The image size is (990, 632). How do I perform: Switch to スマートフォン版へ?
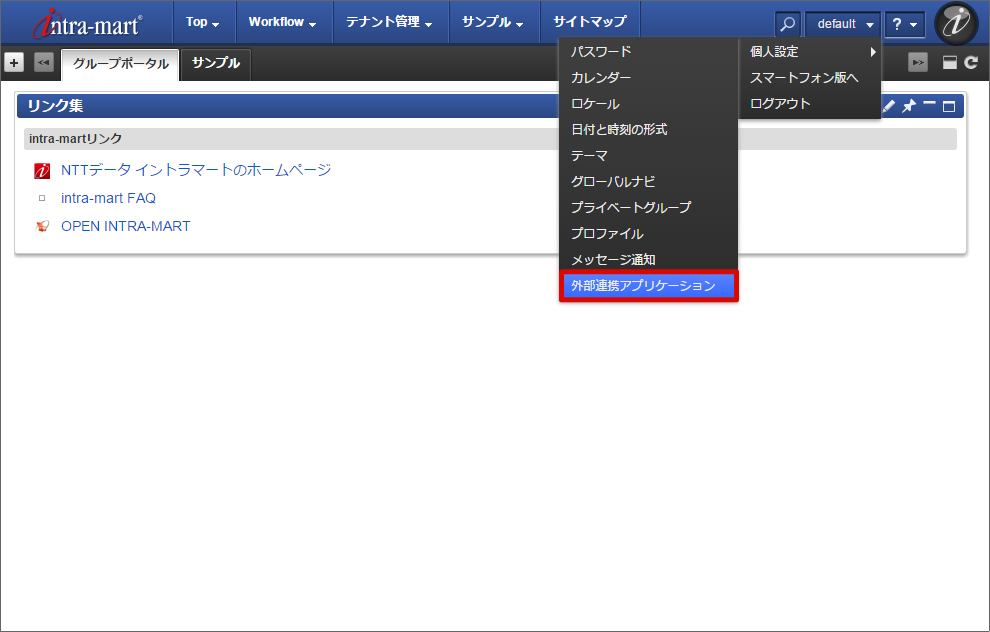tap(810, 78)
